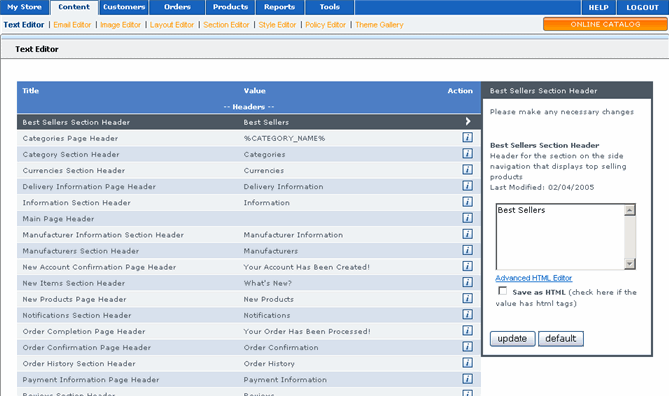
Task: Click the text area scrollbar up arrow
Action: tap(630, 210)
